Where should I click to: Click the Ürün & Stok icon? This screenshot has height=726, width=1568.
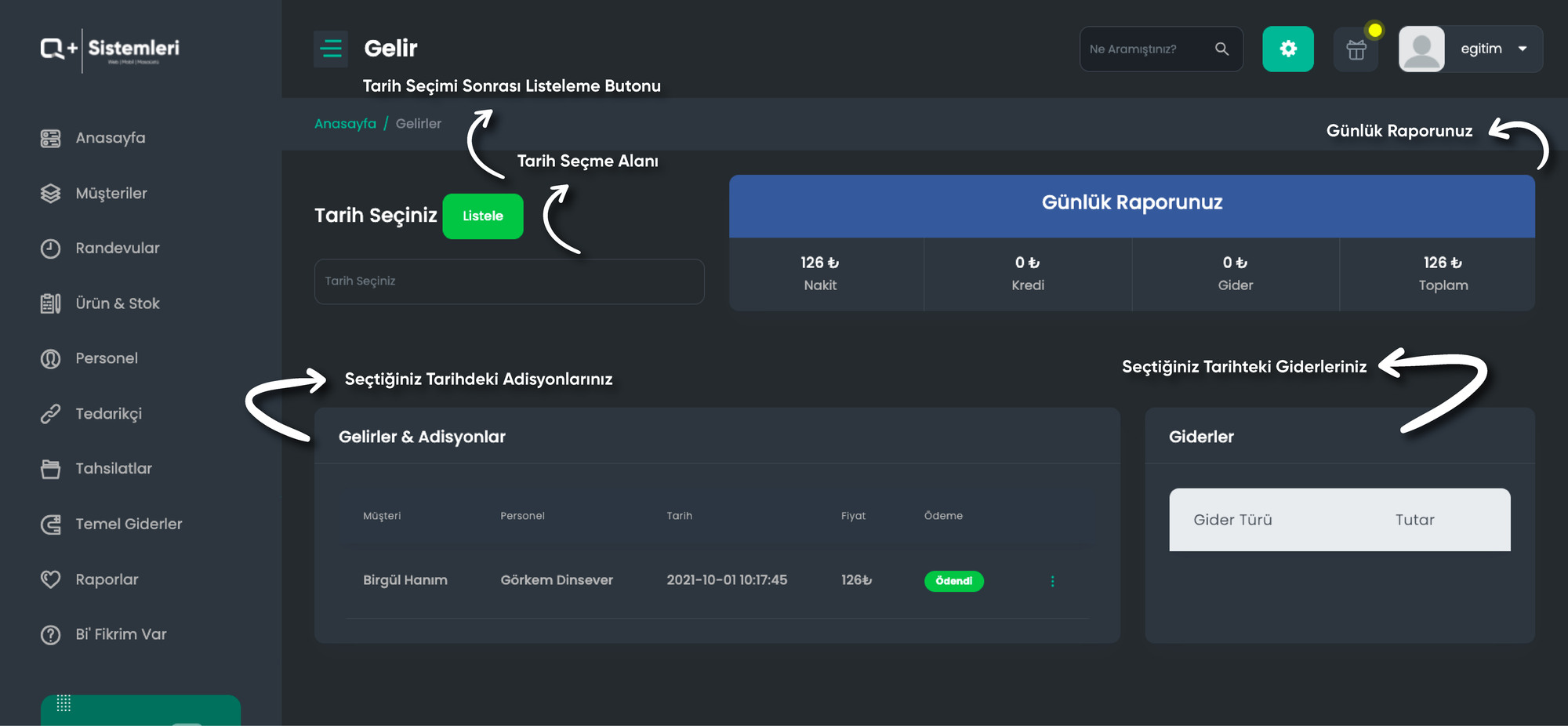tap(50, 303)
